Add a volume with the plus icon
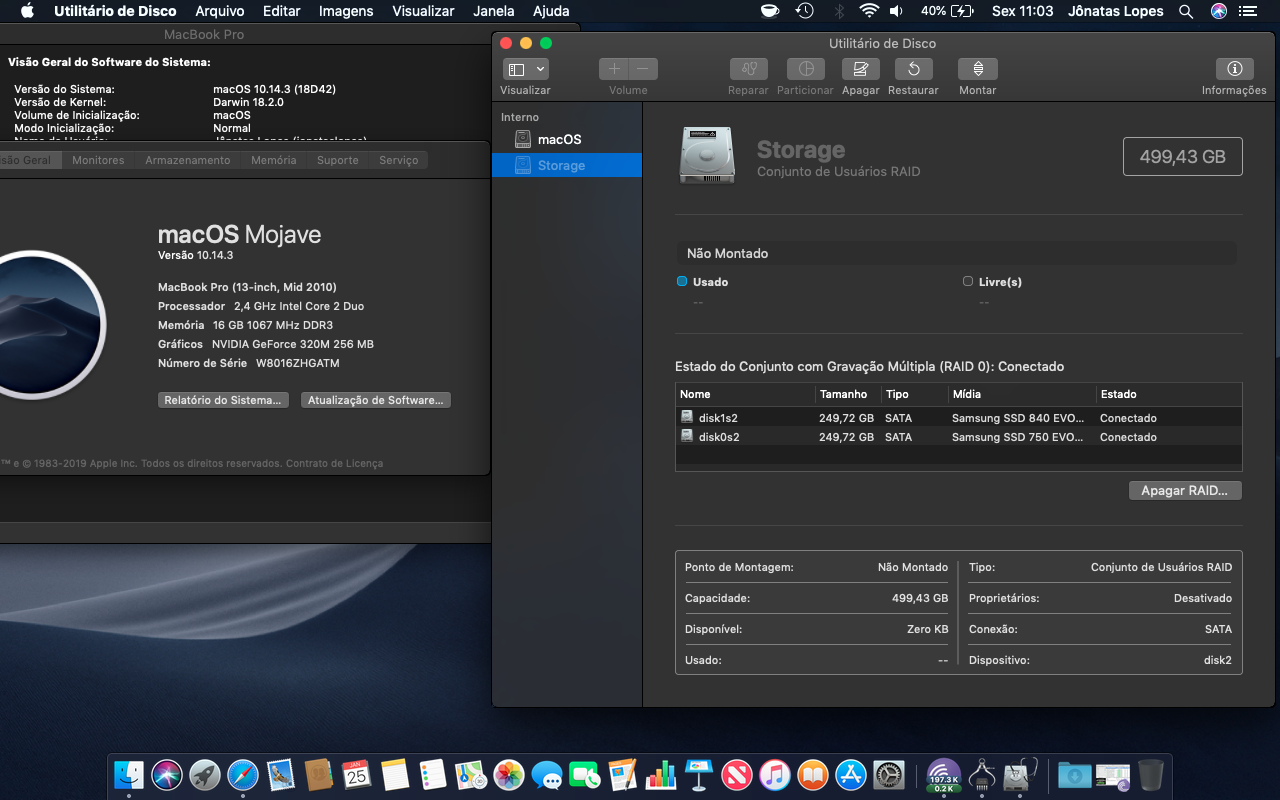 click(x=614, y=69)
